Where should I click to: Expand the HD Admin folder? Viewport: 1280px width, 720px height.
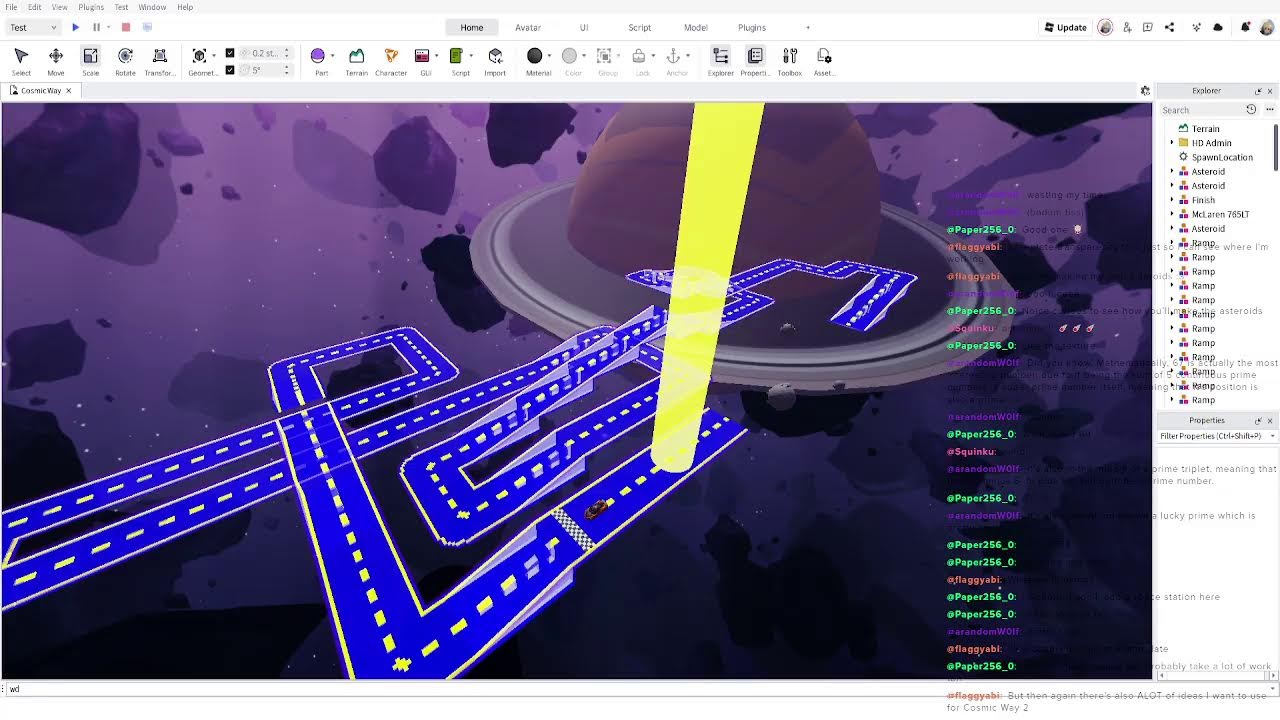point(1172,143)
